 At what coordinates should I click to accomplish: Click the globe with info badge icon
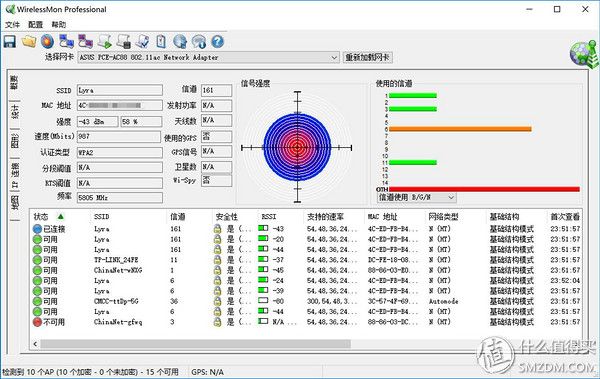tap(199, 41)
